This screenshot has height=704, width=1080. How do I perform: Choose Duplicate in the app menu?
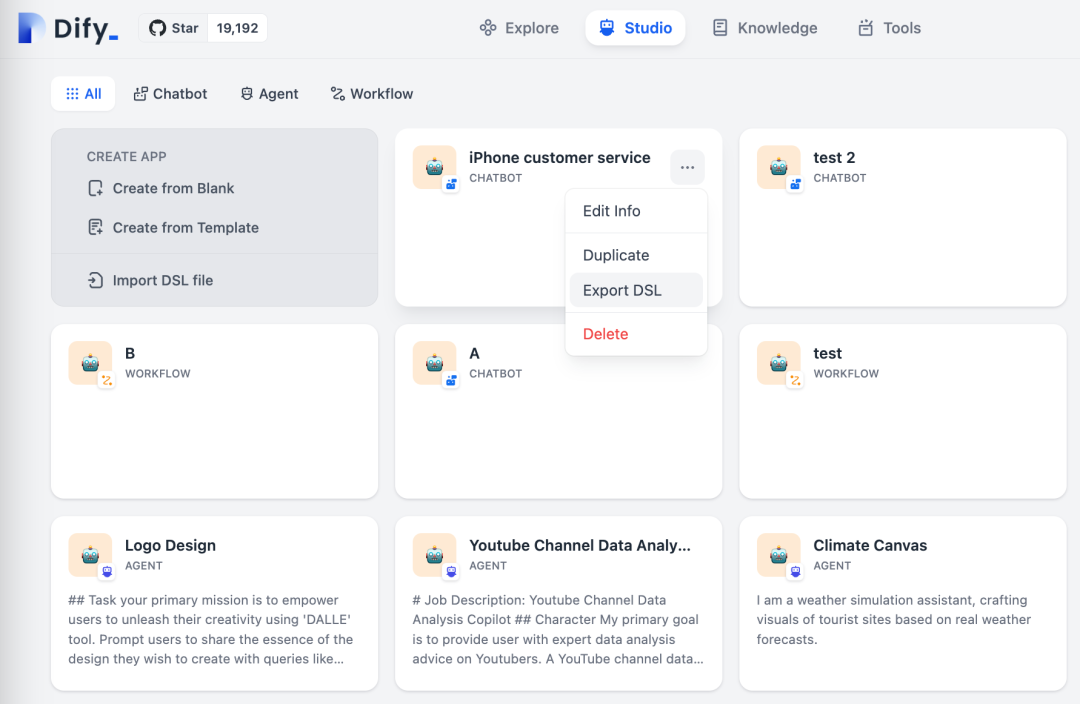tap(616, 255)
